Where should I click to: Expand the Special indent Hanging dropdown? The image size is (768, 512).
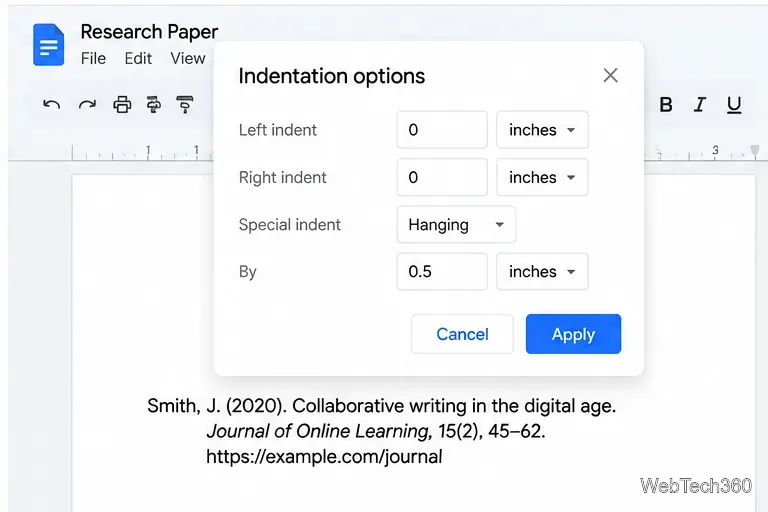click(x=456, y=224)
